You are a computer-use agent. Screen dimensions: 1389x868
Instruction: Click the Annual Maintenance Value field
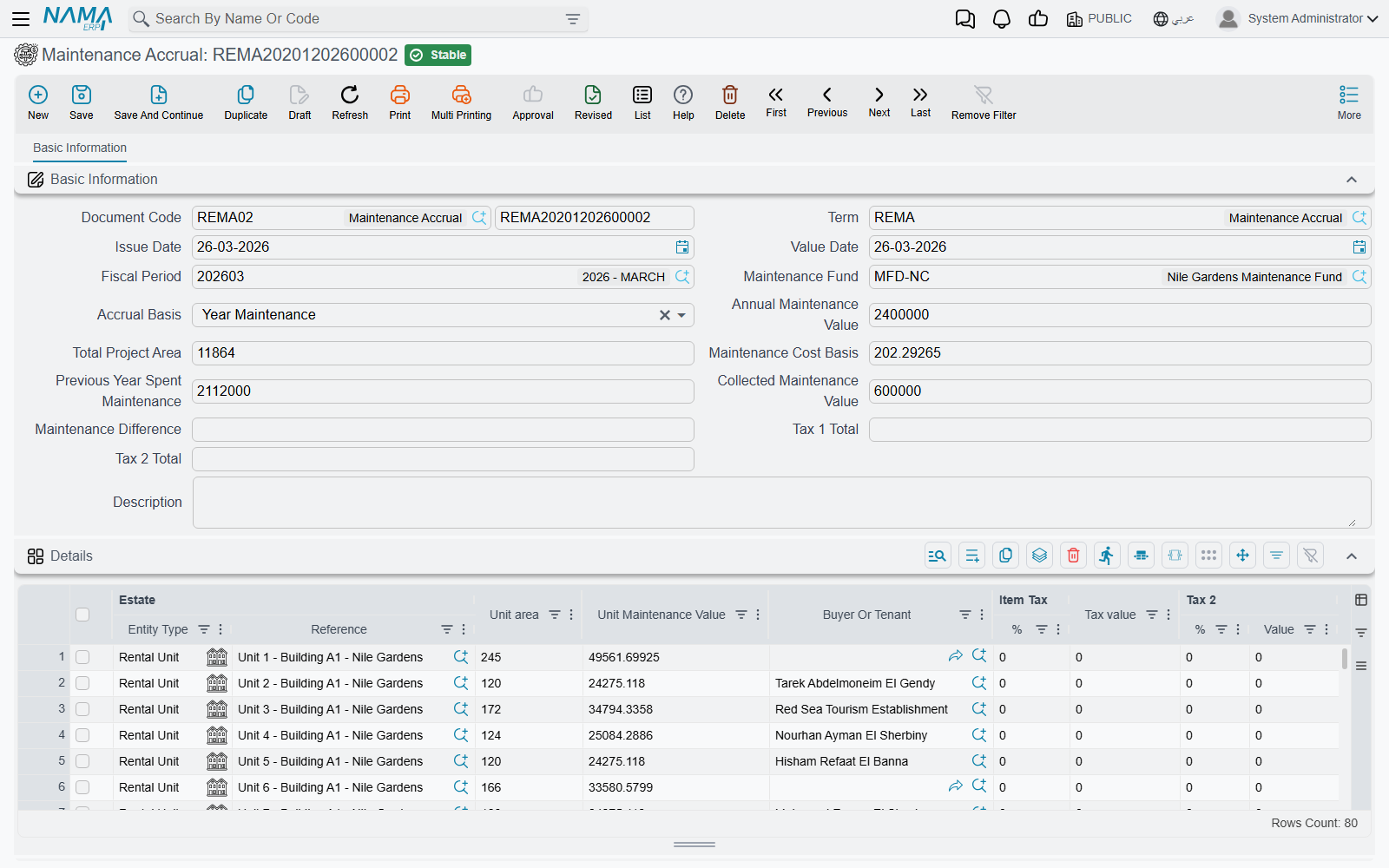click(x=1120, y=315)
